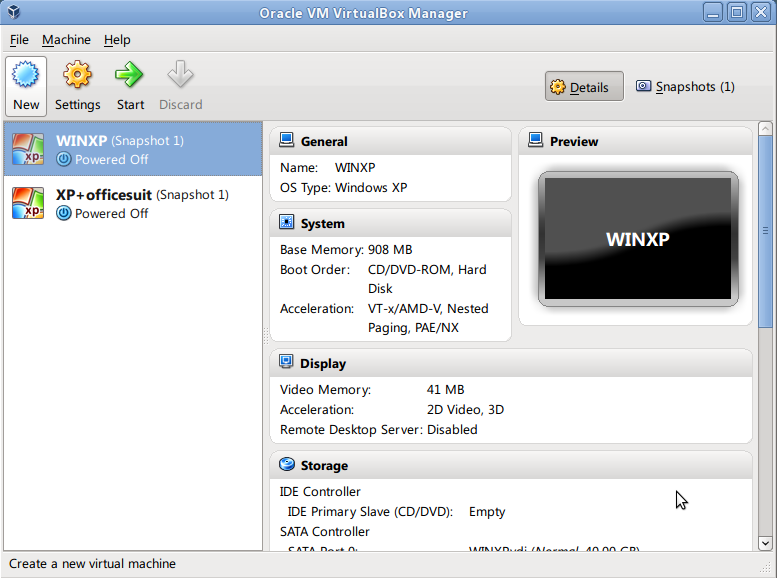The width and height of the screenshot is (777, 578).
Task: Open the System section header
Action: pos(390,223)
